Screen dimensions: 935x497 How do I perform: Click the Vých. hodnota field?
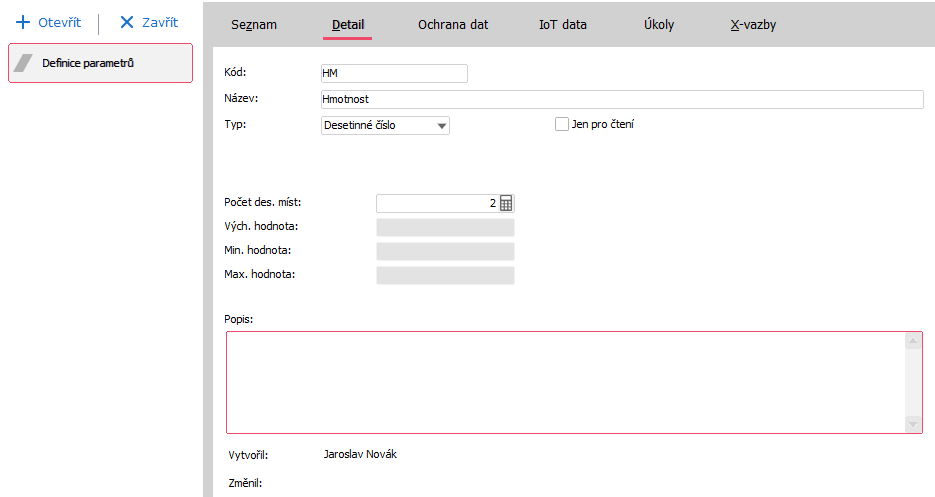(445, 227)
